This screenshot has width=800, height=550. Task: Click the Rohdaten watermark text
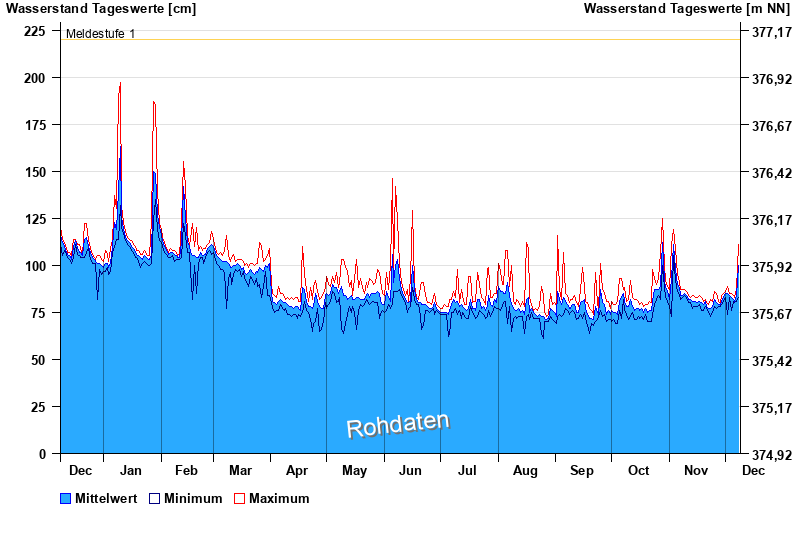pos(398,425)
